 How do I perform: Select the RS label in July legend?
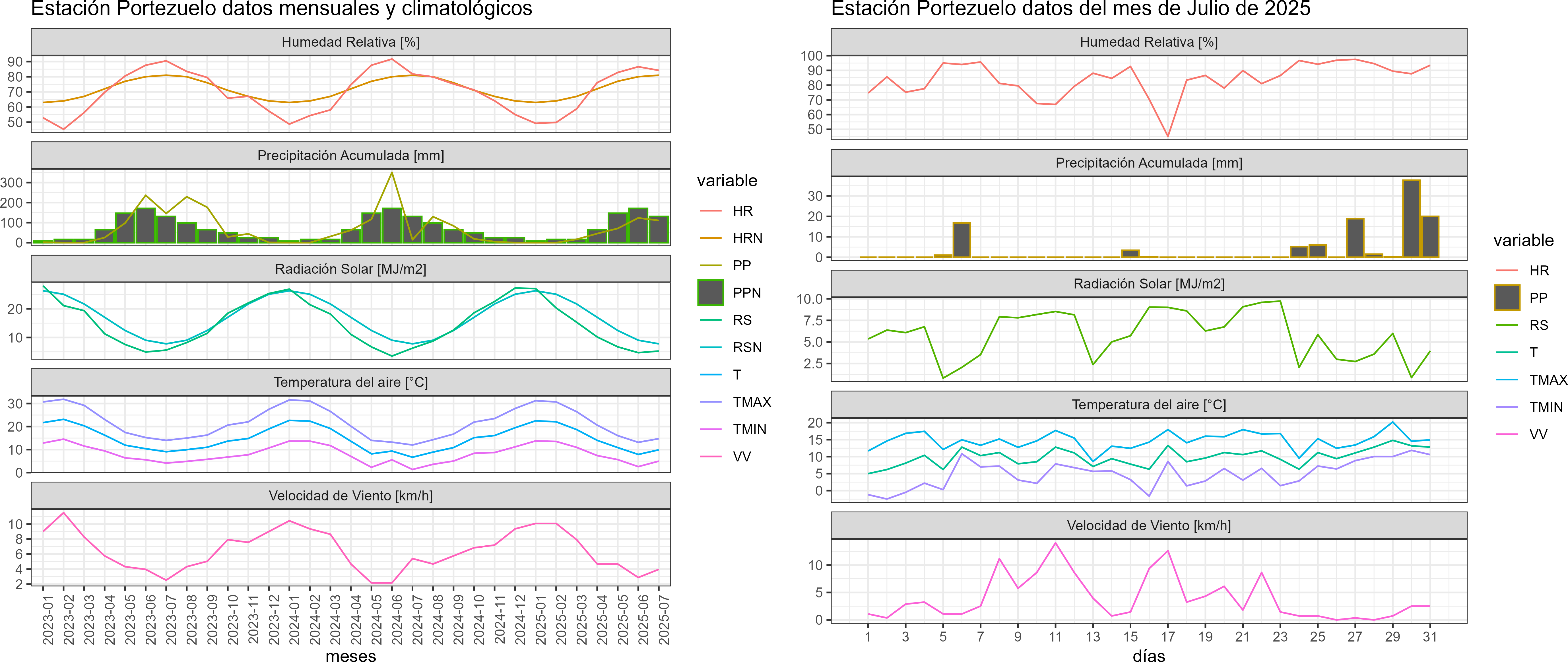[1539, 325]
